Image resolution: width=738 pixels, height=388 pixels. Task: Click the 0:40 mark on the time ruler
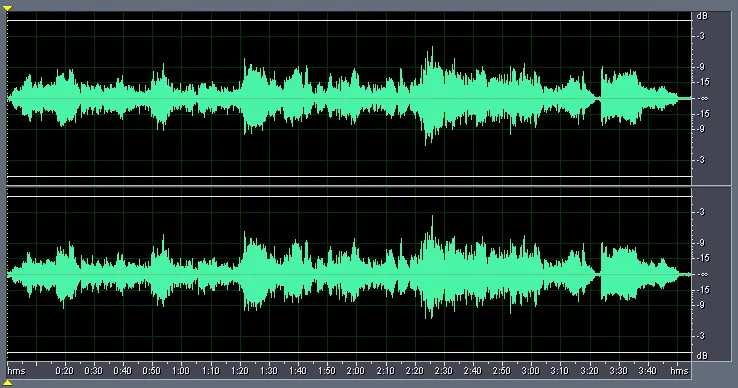point(122,371)
